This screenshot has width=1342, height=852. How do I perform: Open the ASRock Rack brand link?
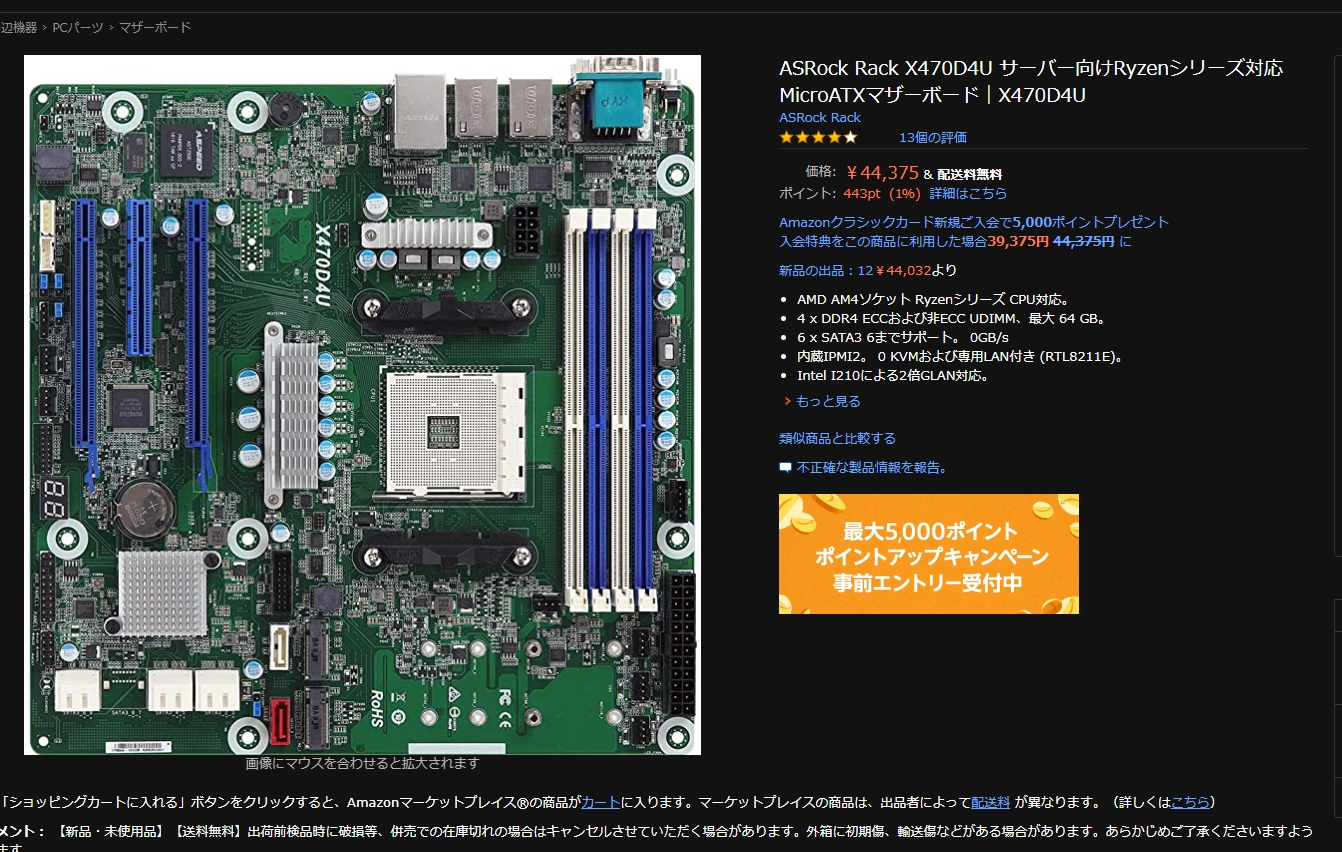820,117
